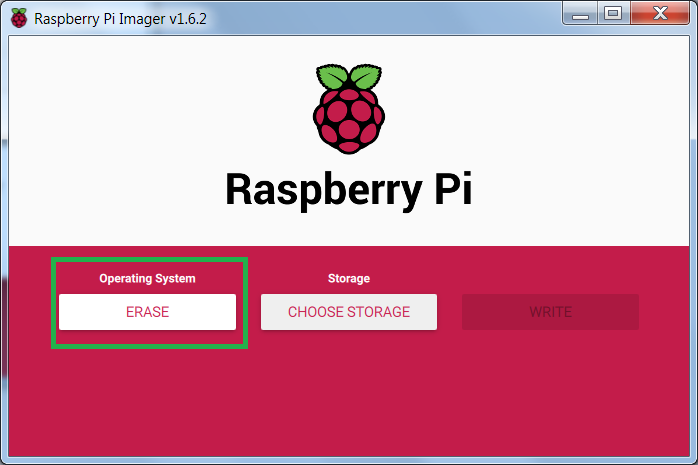This screenshot has height=465, width=698.
Task: Click the large Raspberry Pi logo
Action: [349, 109]
